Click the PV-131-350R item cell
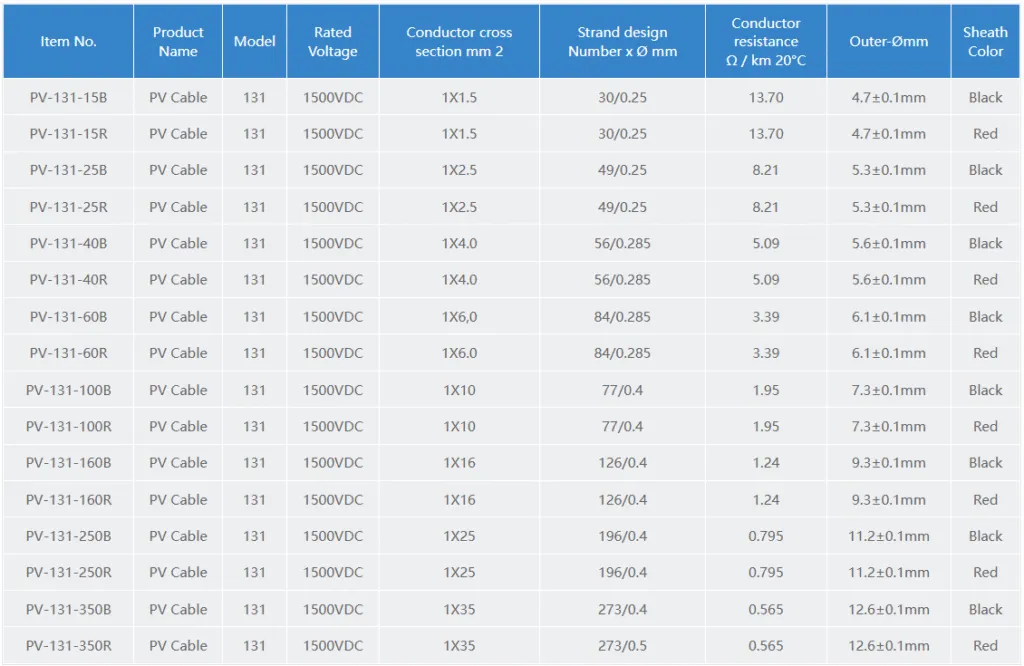 pos(68,646)
